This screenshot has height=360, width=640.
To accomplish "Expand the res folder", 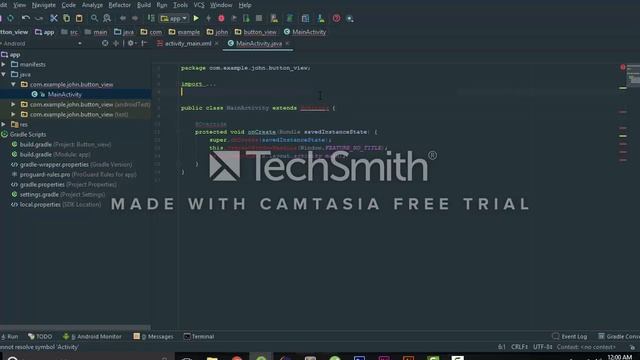I will coord(4,124).
